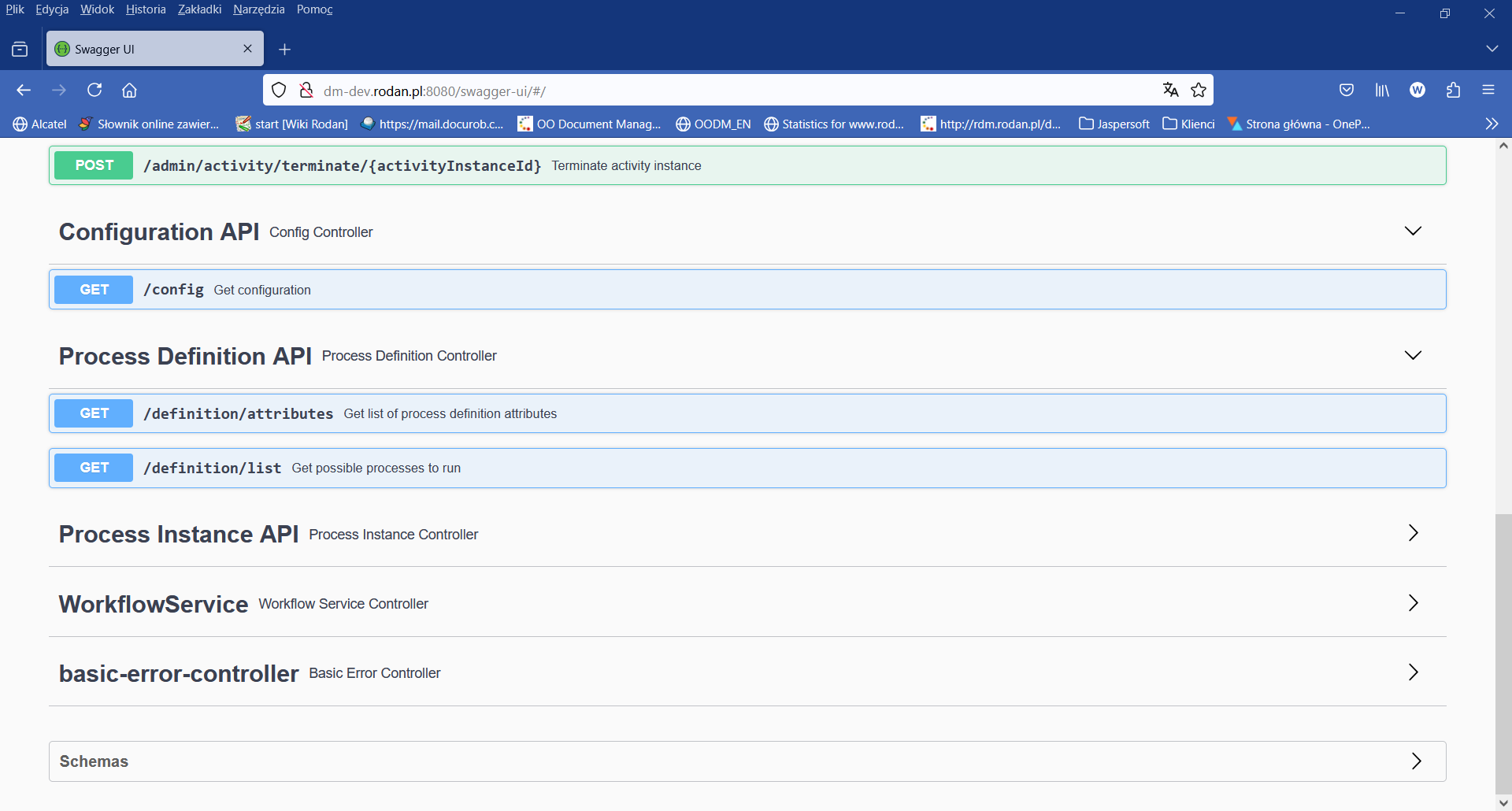Click the Wikipedia toolbar icon
The image size is (1512, 811).
click(1417, 90)
